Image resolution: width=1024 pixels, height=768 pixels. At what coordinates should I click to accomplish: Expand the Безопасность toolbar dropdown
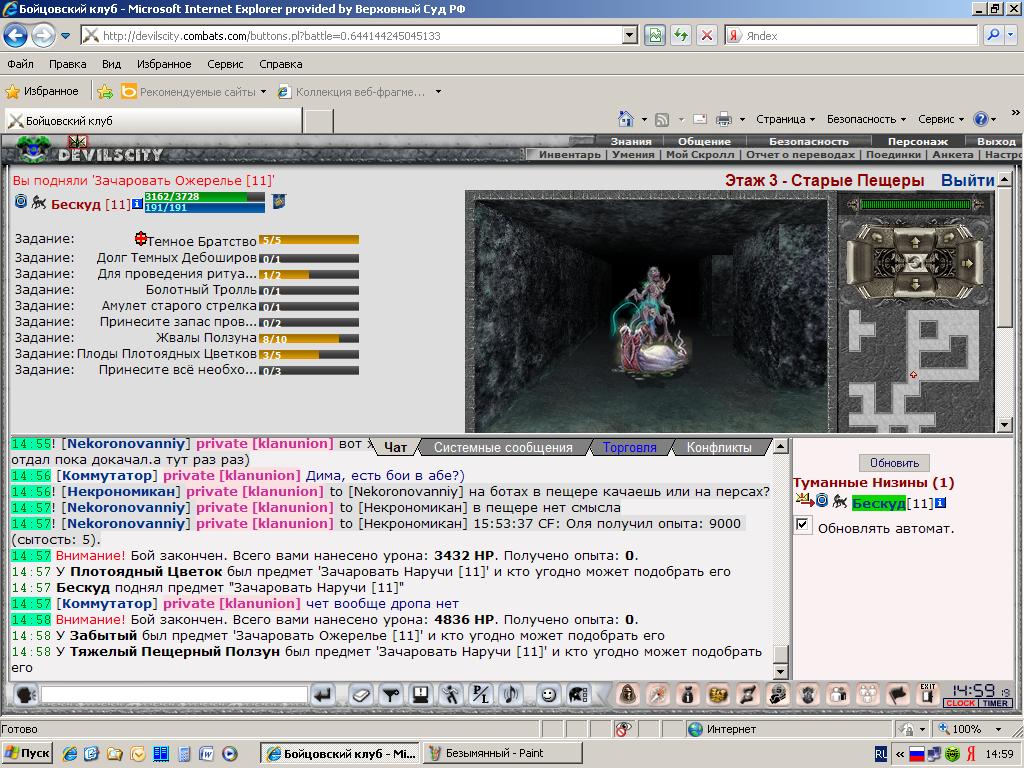867,119
